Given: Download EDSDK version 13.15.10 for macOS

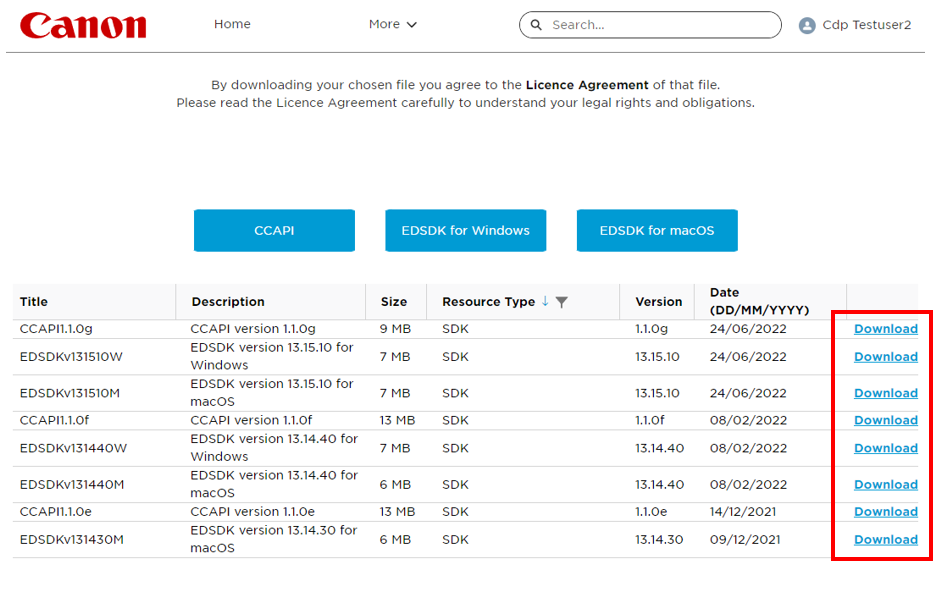Looking at the screenshot, I should 885,392.
